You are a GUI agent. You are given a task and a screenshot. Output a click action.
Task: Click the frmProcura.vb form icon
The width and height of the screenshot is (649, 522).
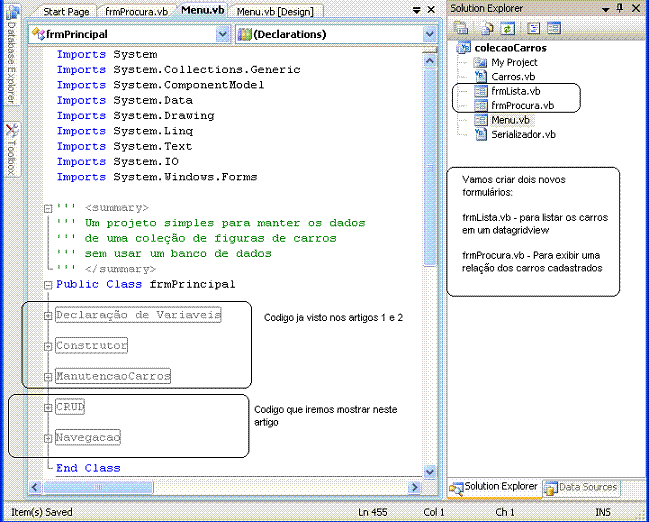click(480, 106)
